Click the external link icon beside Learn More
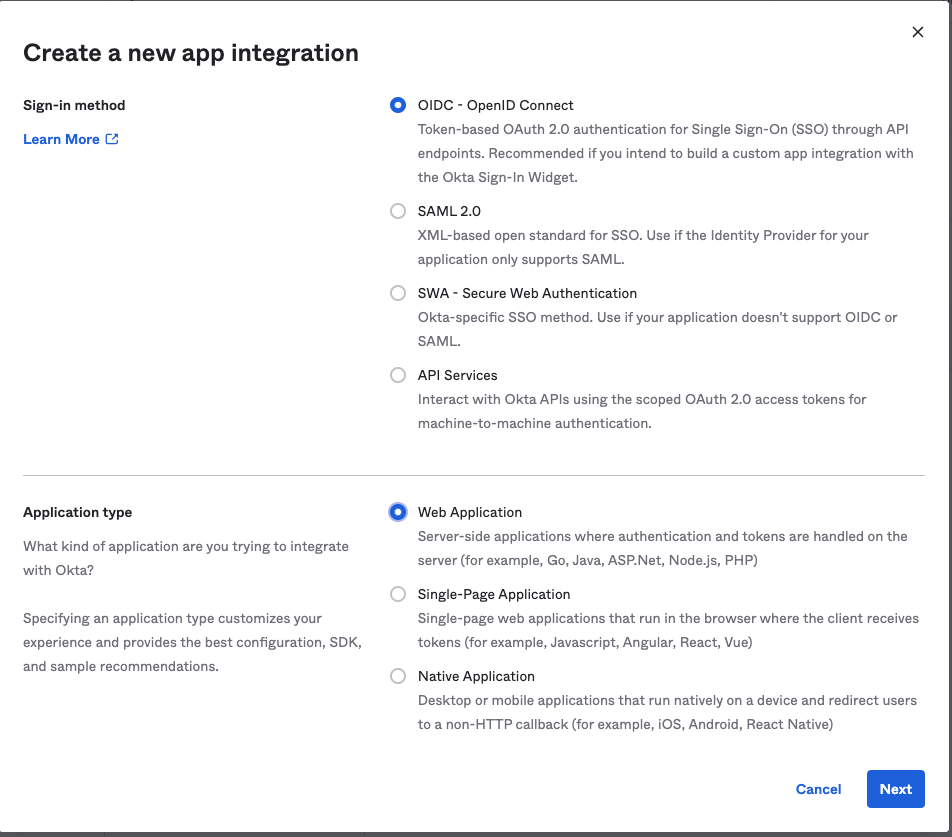This screenshot has height=837, width=952. [112, 139]
